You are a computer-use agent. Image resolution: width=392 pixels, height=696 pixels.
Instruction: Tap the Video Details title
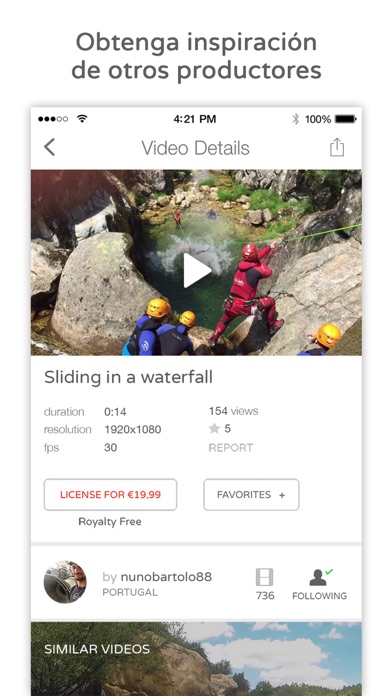pos(195,148)
